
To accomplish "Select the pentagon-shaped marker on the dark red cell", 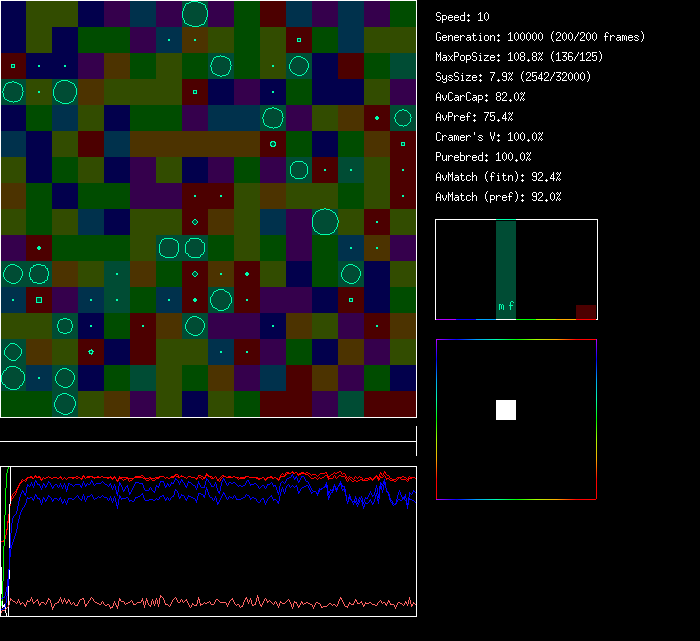I will pos(91,351).
